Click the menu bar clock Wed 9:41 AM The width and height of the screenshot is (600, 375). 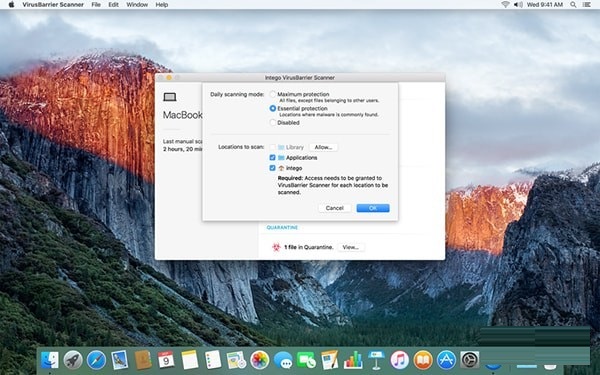click(545, 5)
